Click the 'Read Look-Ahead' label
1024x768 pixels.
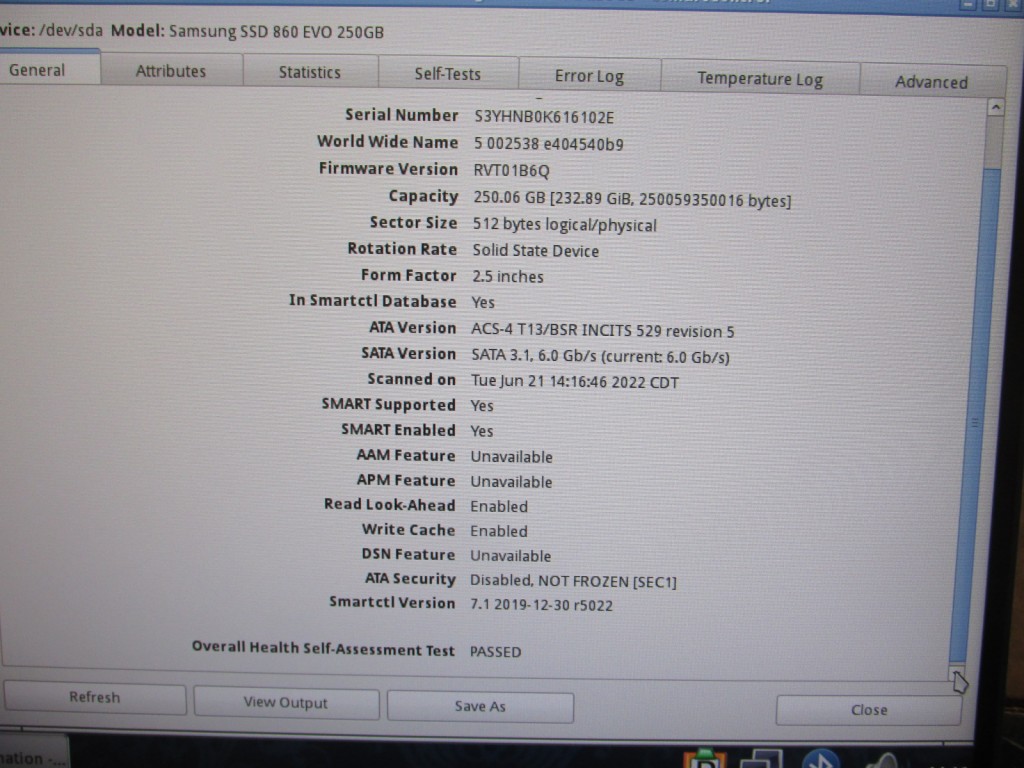click(x=390, y=505)
